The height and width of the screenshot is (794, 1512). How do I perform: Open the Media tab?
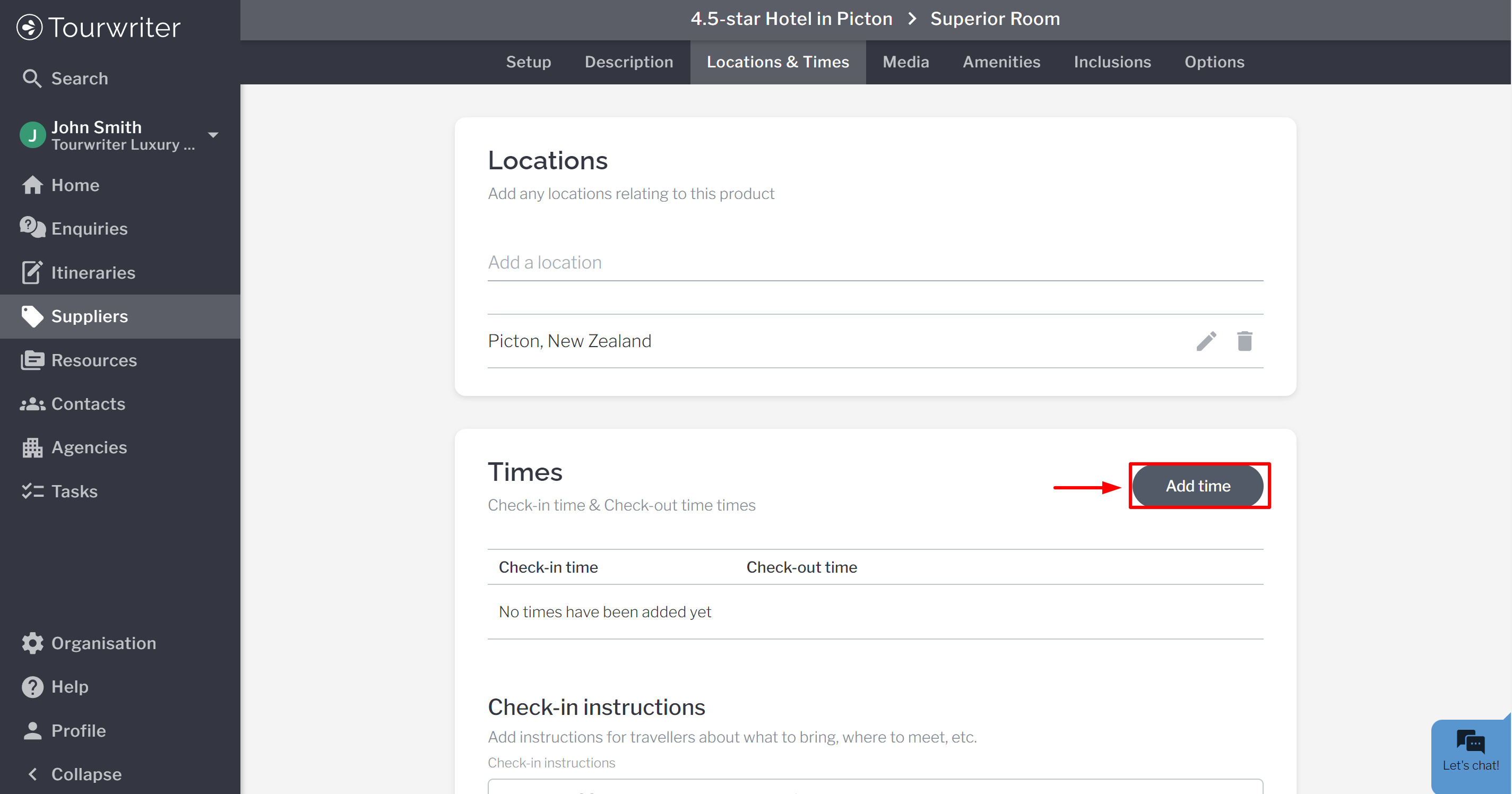(x=906, y=62)
